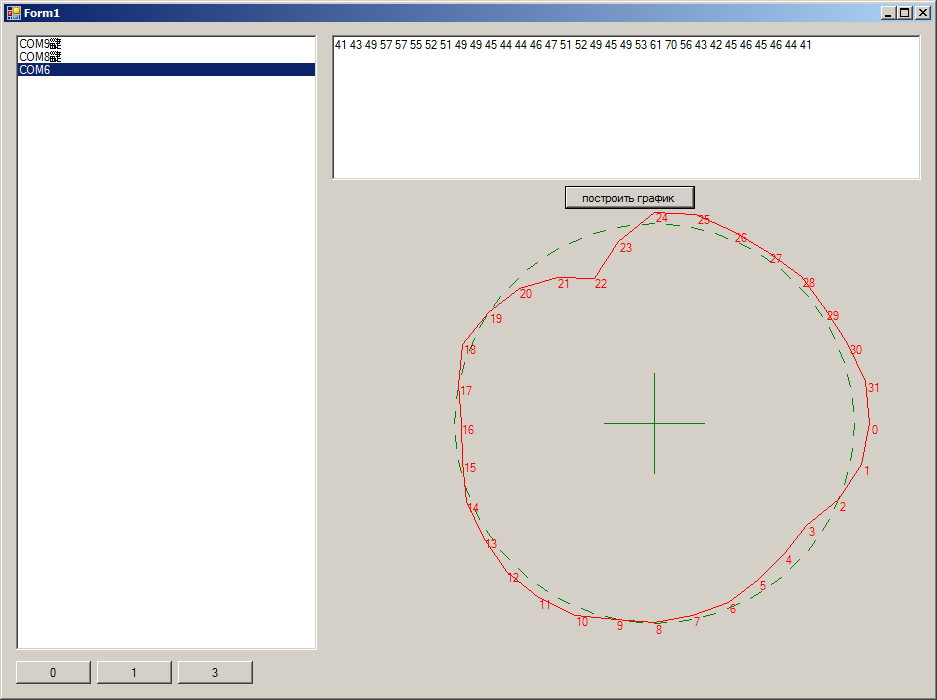Click the button labeled 3
This screenshot has width=937, height=700.
pos(215,673)
